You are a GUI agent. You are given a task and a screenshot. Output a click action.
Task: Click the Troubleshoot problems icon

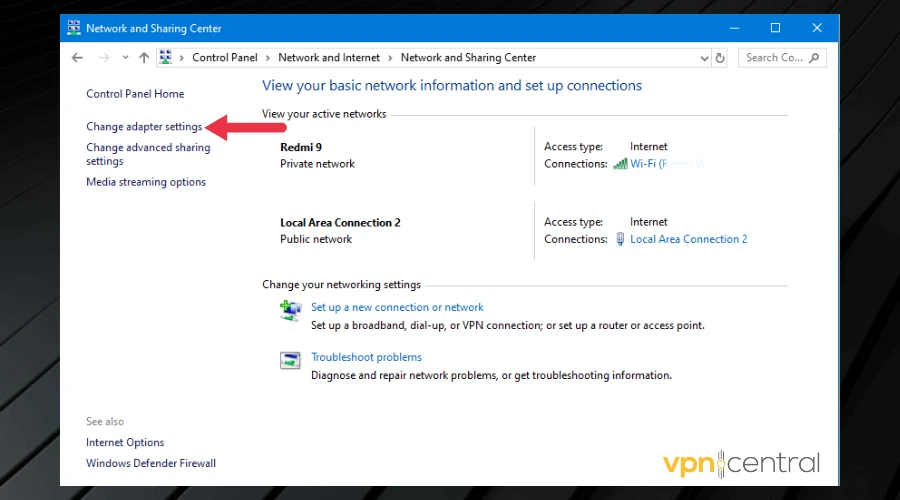pyautogui.click(x=291, y=361)
